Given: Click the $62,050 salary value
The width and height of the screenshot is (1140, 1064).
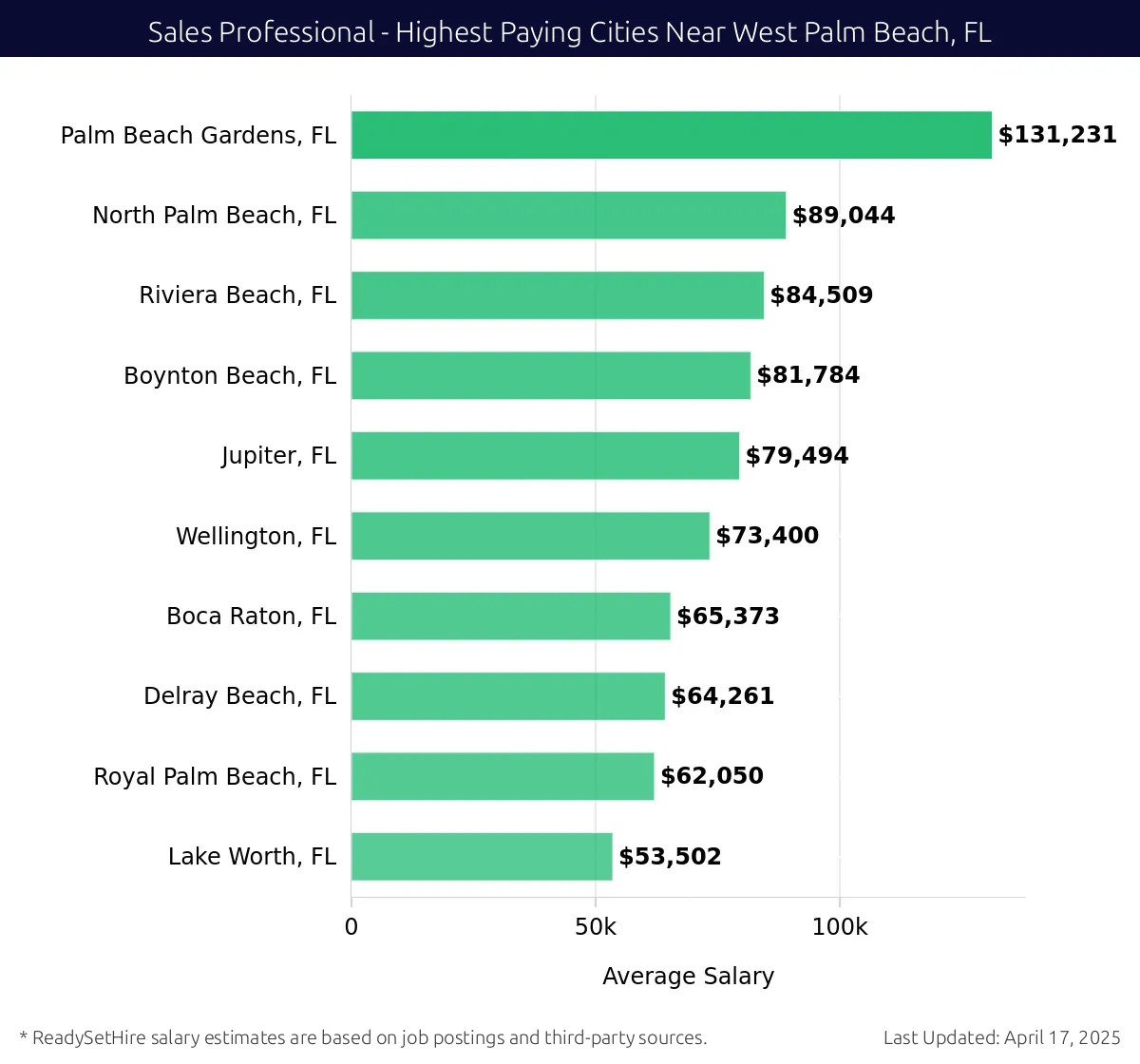Looking at the screenshot, I should 712,776.
